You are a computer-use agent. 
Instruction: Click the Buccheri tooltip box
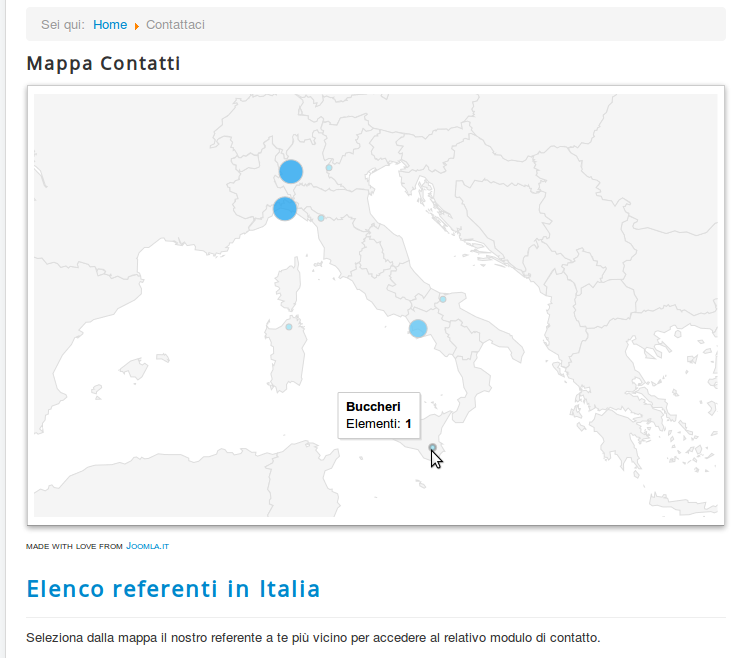[379, 415]
